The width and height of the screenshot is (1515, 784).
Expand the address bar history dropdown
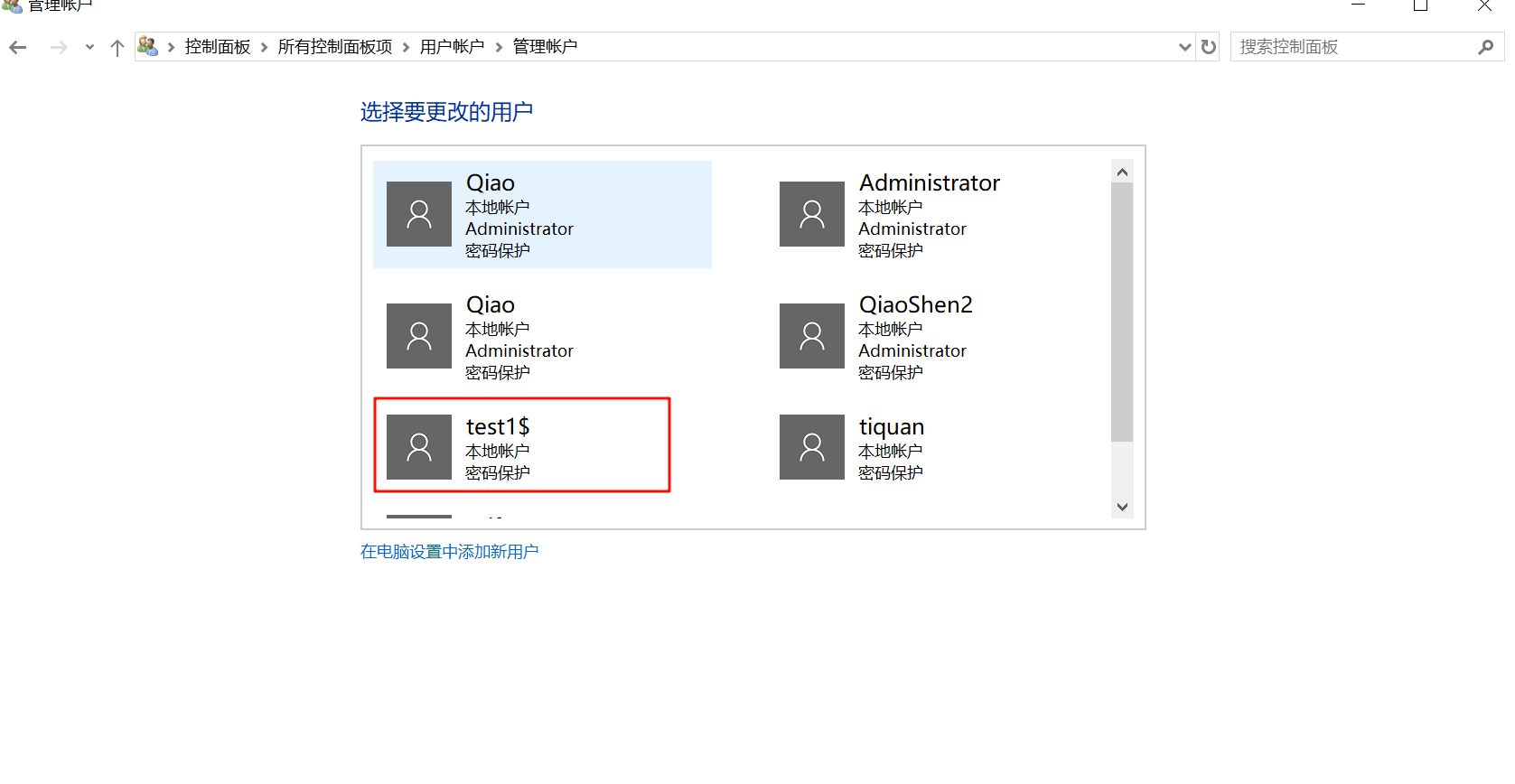[1185, 47]
